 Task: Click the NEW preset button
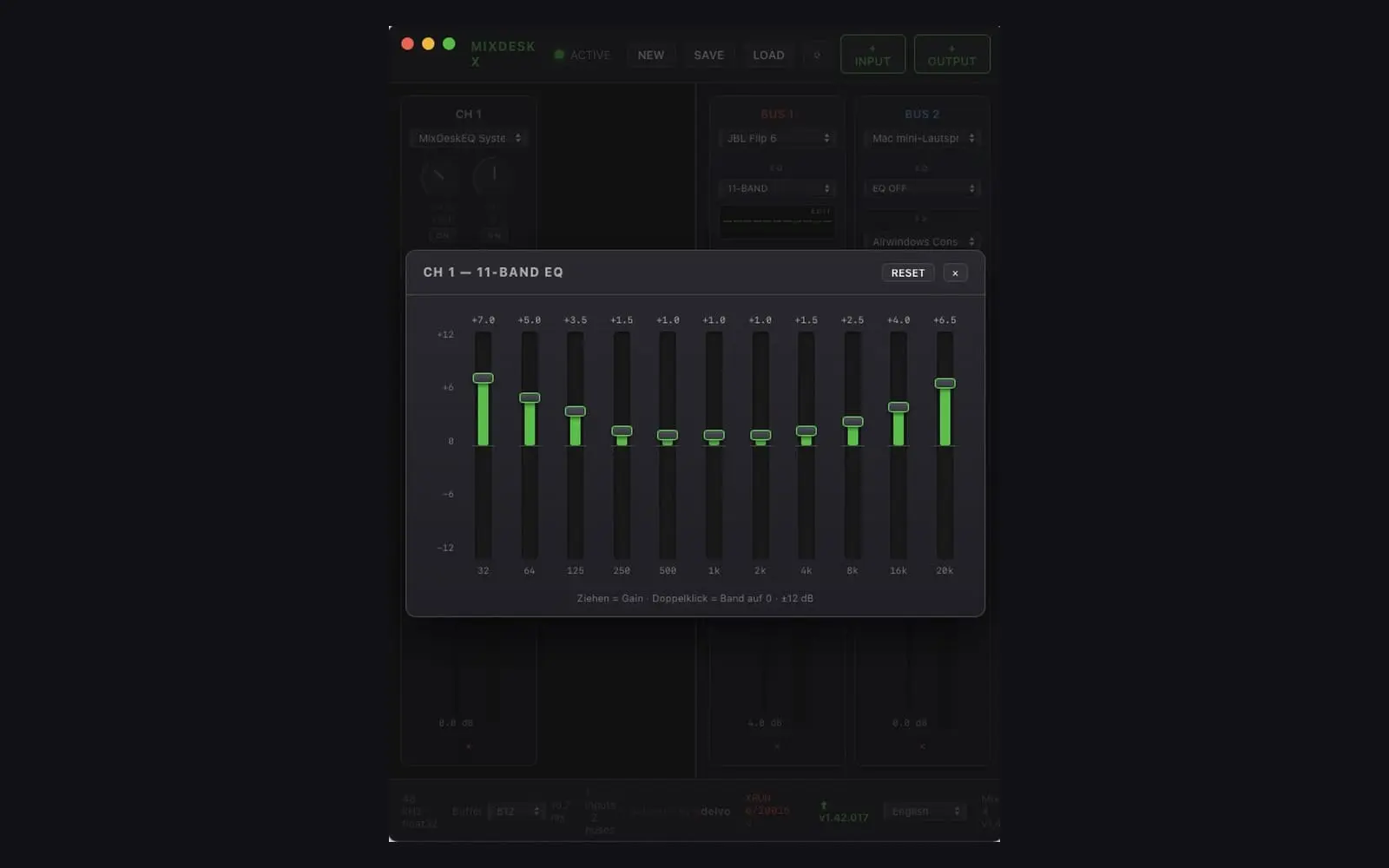[651, 55]
